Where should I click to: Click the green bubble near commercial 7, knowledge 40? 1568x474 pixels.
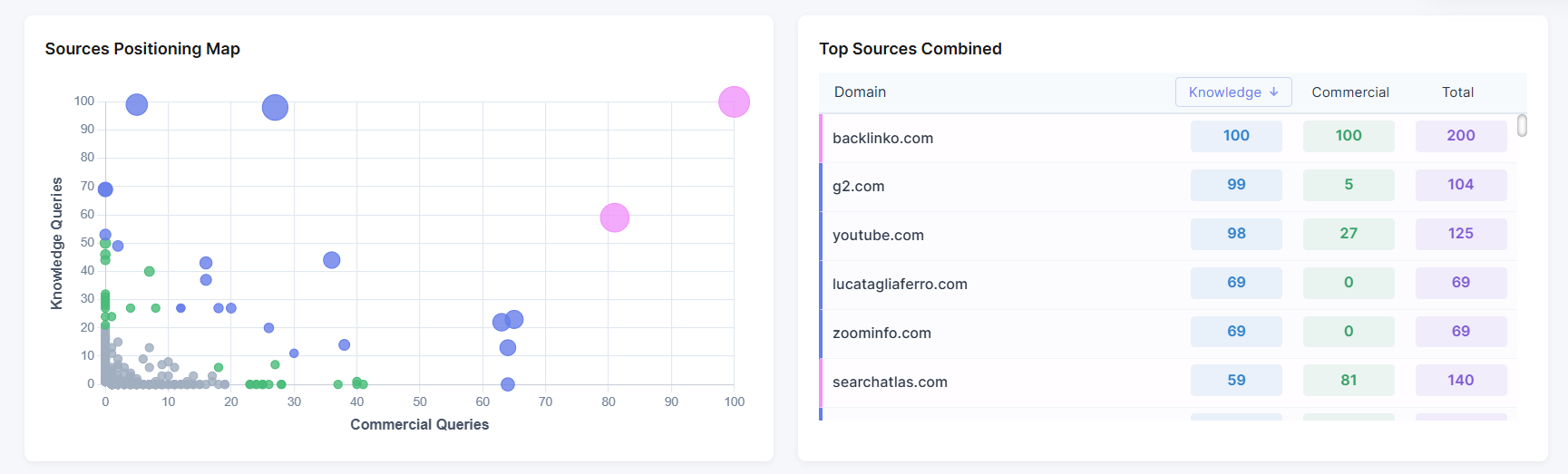pyautogui.click(x=150, y=271)
